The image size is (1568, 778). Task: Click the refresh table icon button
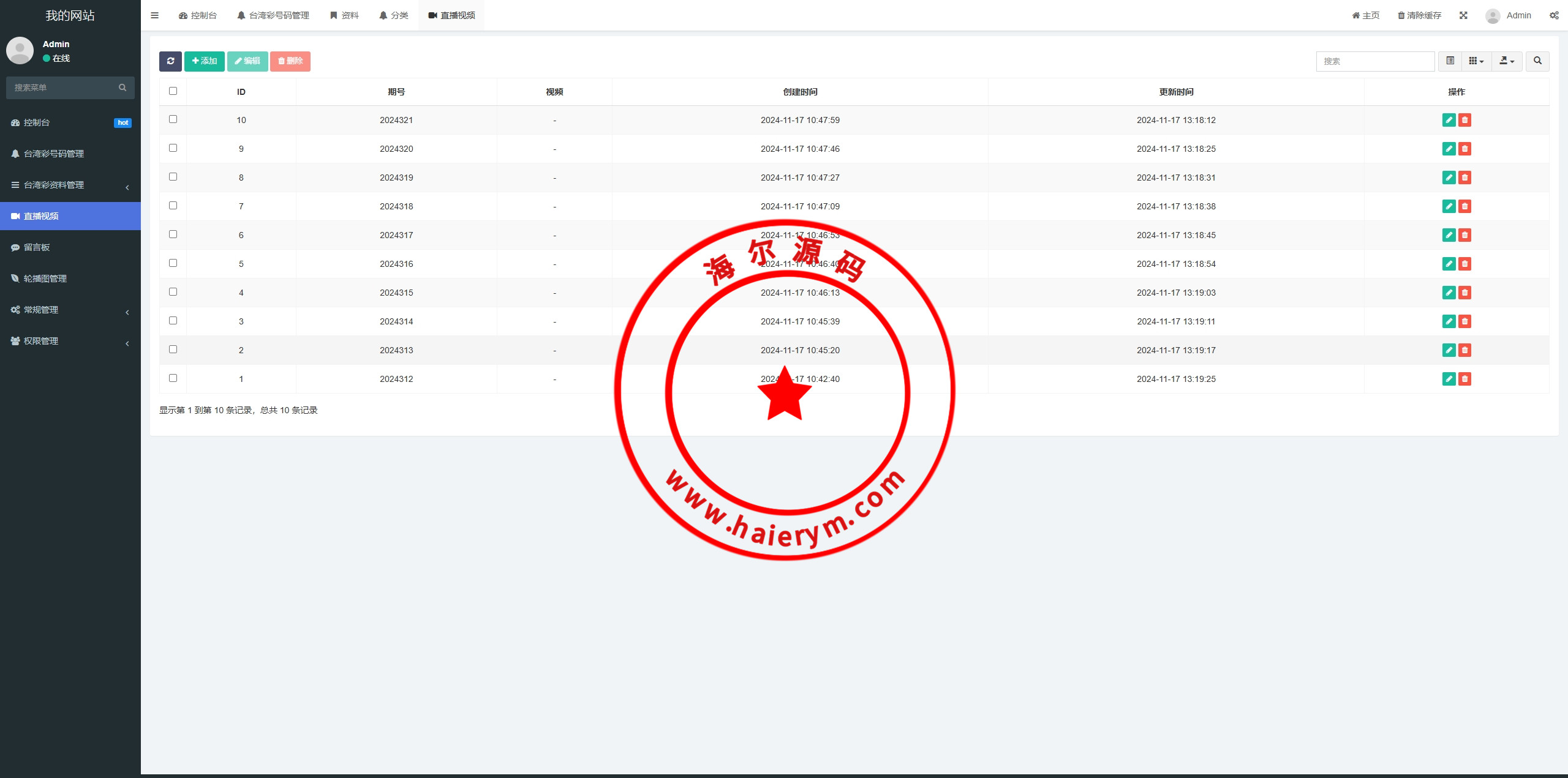[x=170, y=61]
